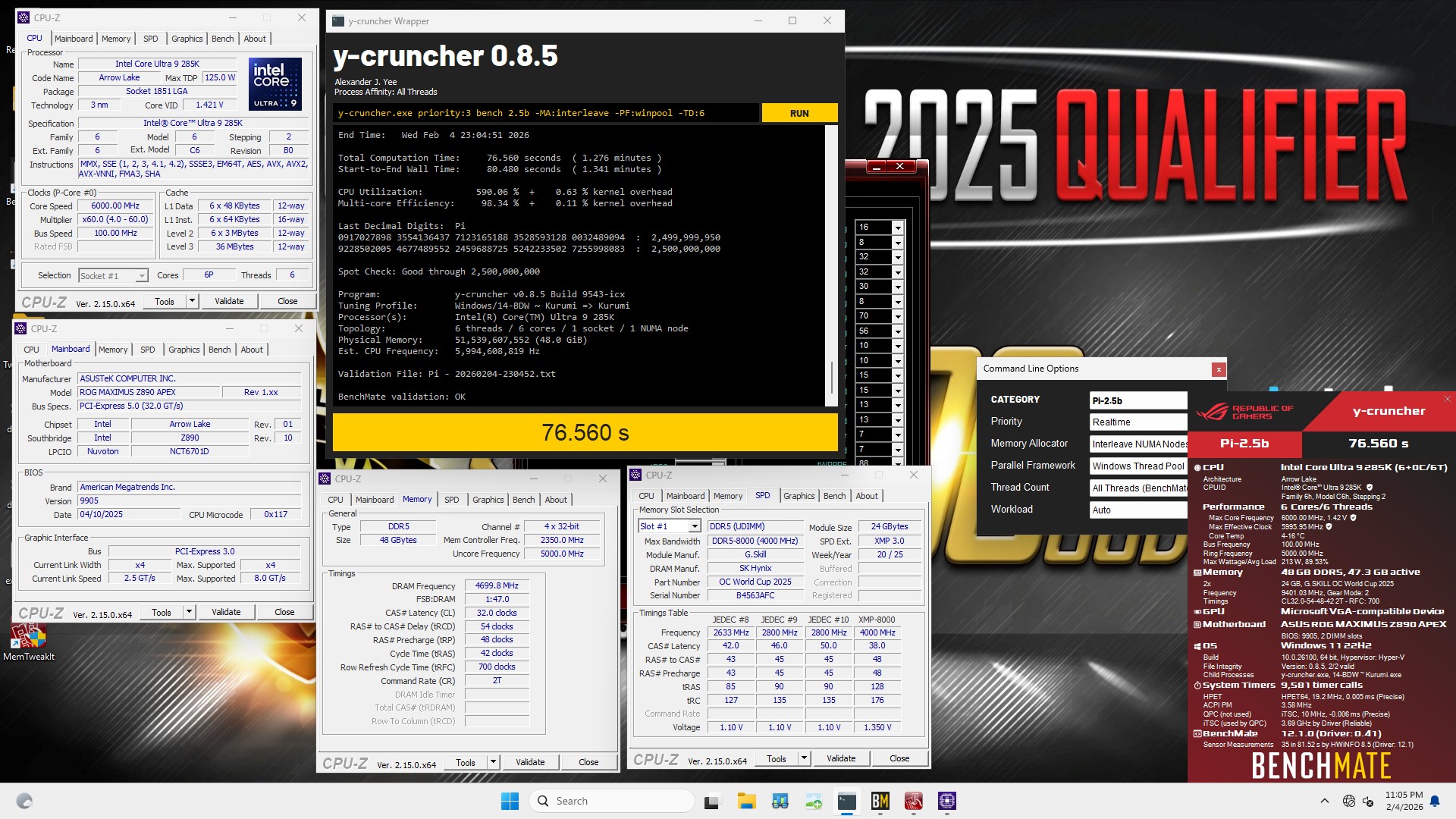Click Validate in the CPU tab window
Viewport: 1456px width, 819px height.
coord(229,301)
